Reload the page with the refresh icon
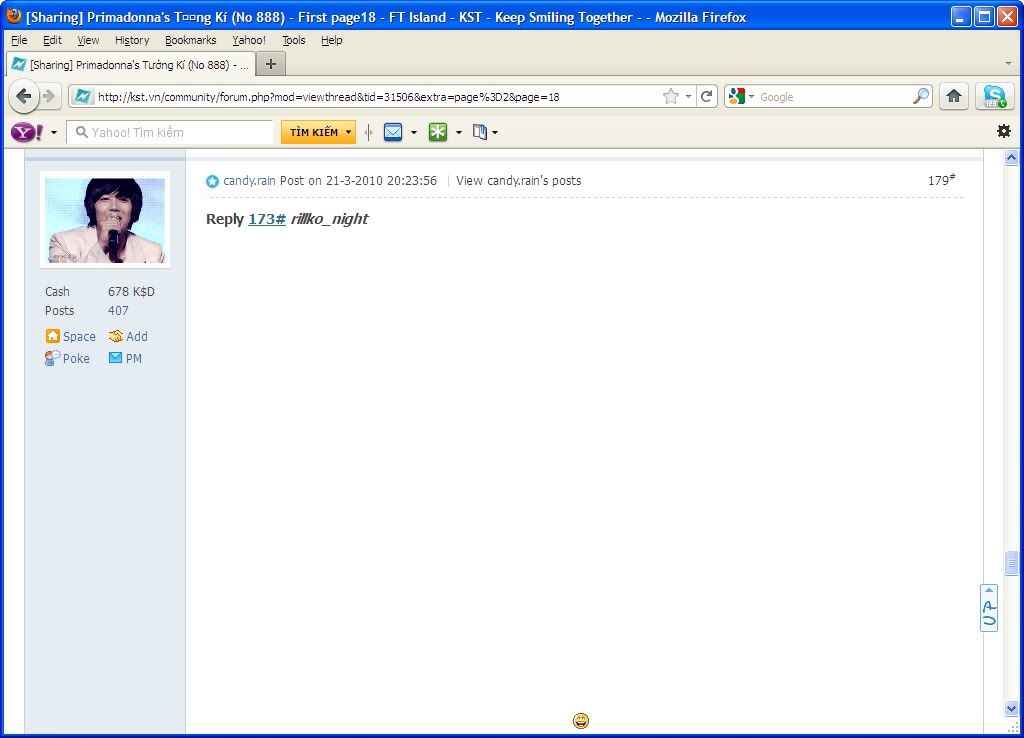1024x738 pixels. click(707, 97)
